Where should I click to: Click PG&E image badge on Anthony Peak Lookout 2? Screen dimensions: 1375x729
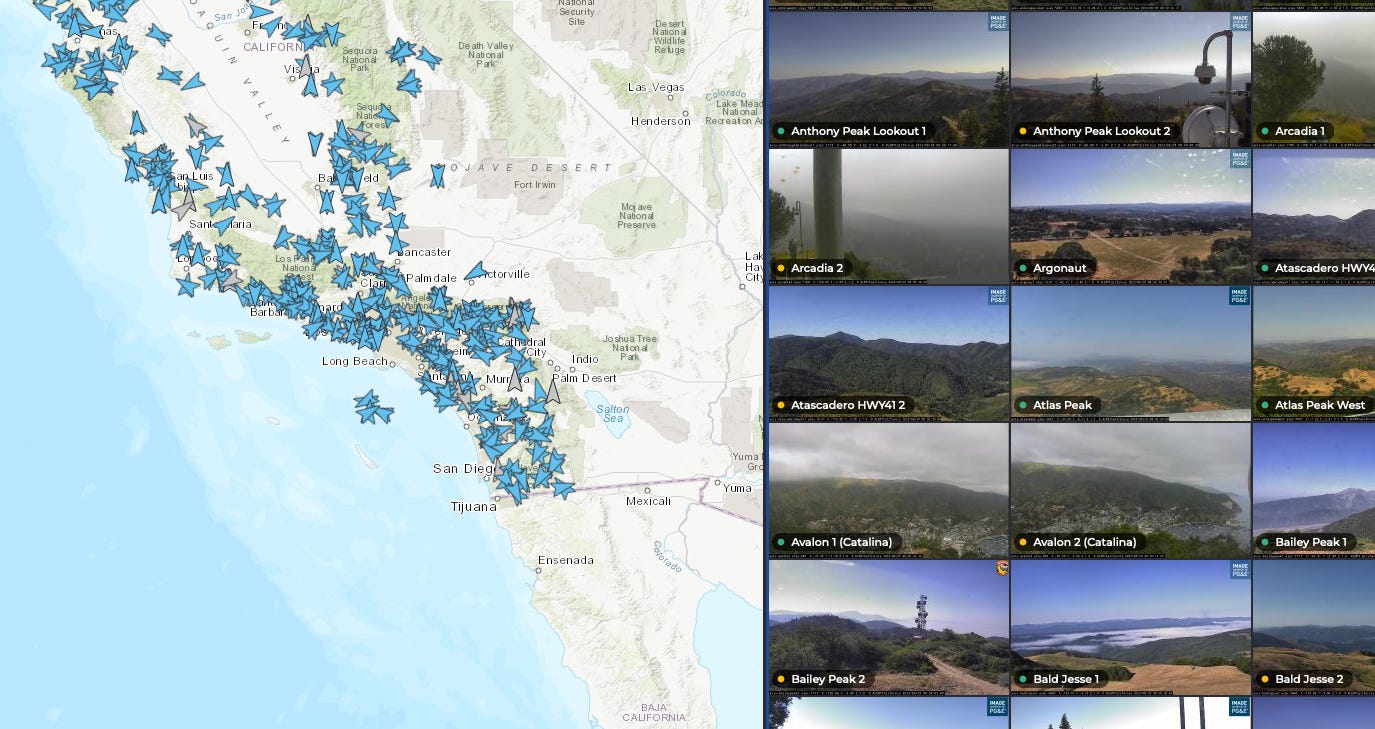[x=1239, y=21]
